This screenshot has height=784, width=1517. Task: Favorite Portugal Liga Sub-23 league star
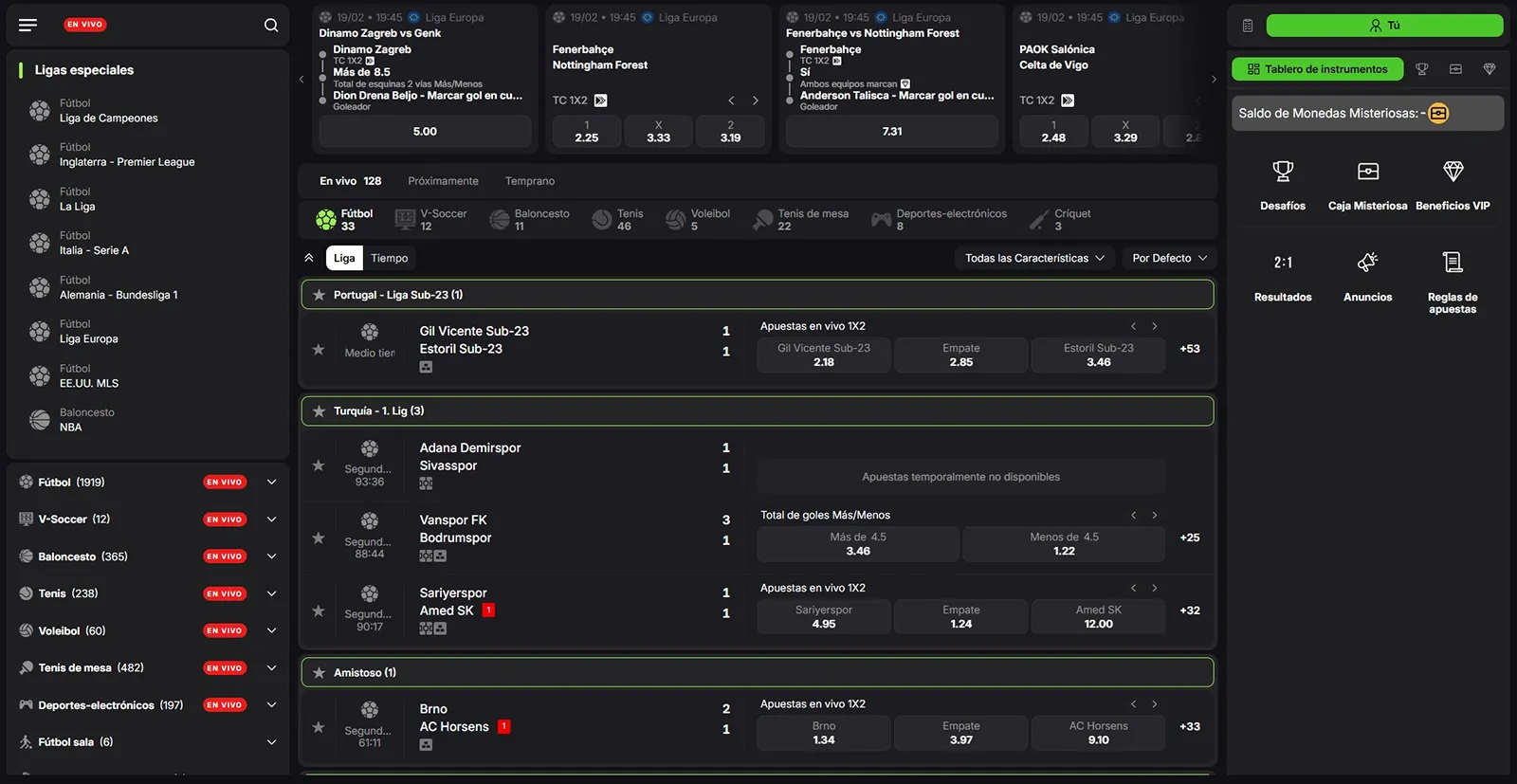click(x=319, y=295)
